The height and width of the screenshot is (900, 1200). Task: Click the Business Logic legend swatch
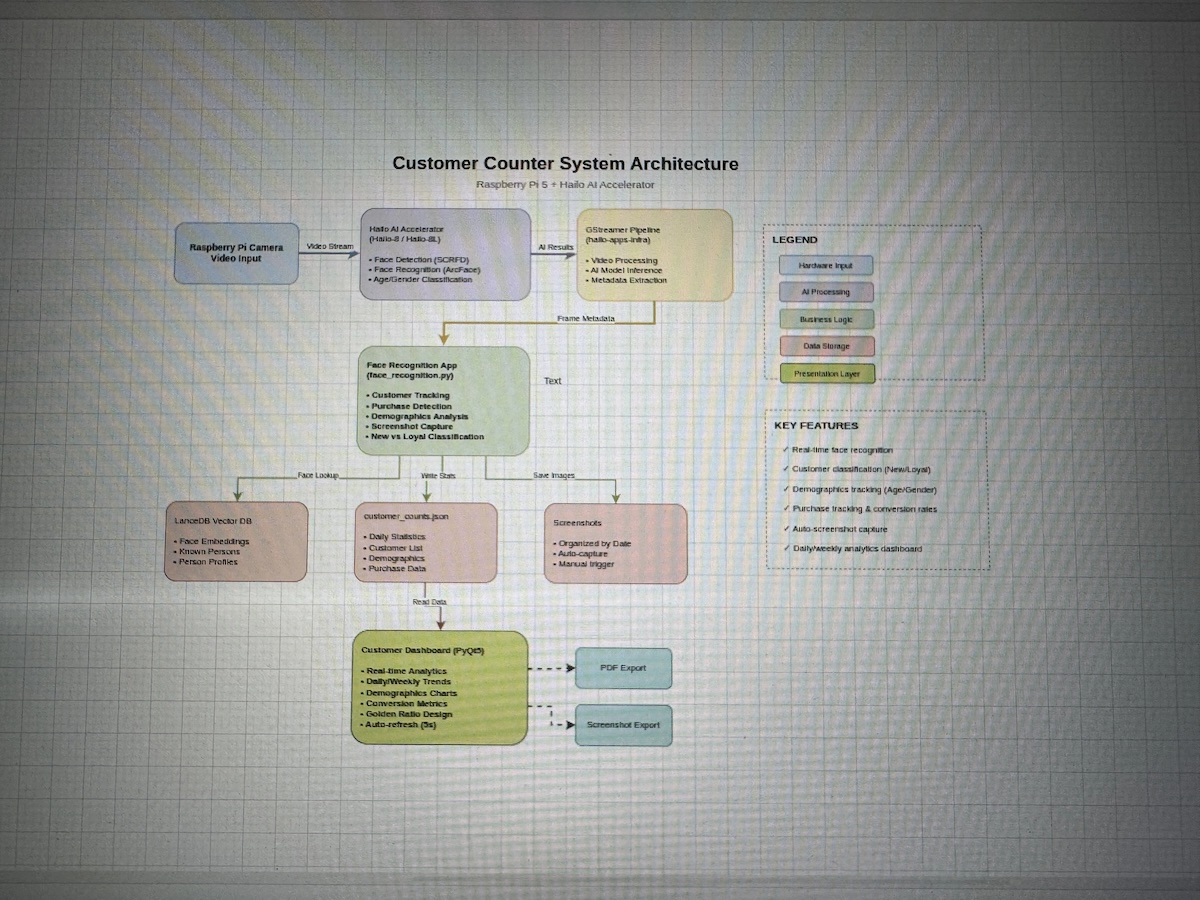(826, 319)
